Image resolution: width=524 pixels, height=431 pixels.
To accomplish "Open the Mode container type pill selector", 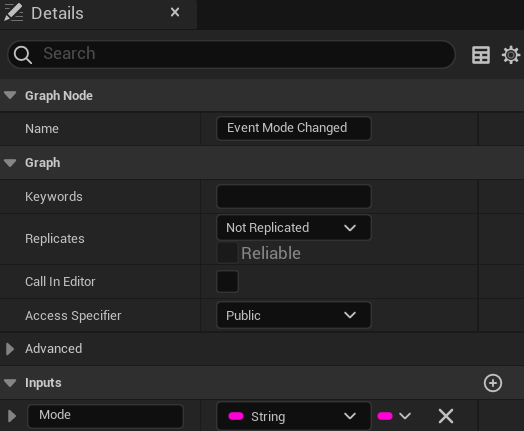I will [x=394, y=416].
